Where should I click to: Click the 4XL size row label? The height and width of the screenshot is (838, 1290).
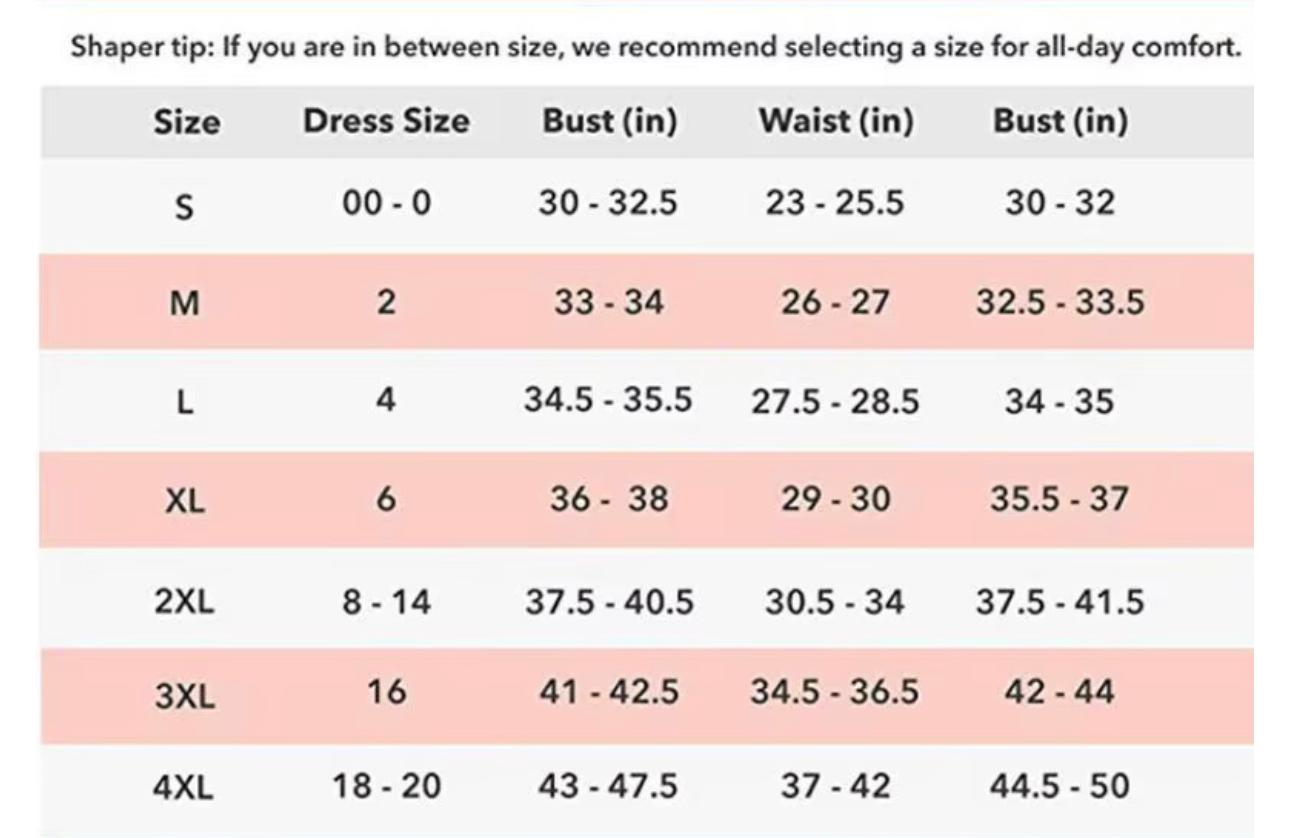coord(184,788)
